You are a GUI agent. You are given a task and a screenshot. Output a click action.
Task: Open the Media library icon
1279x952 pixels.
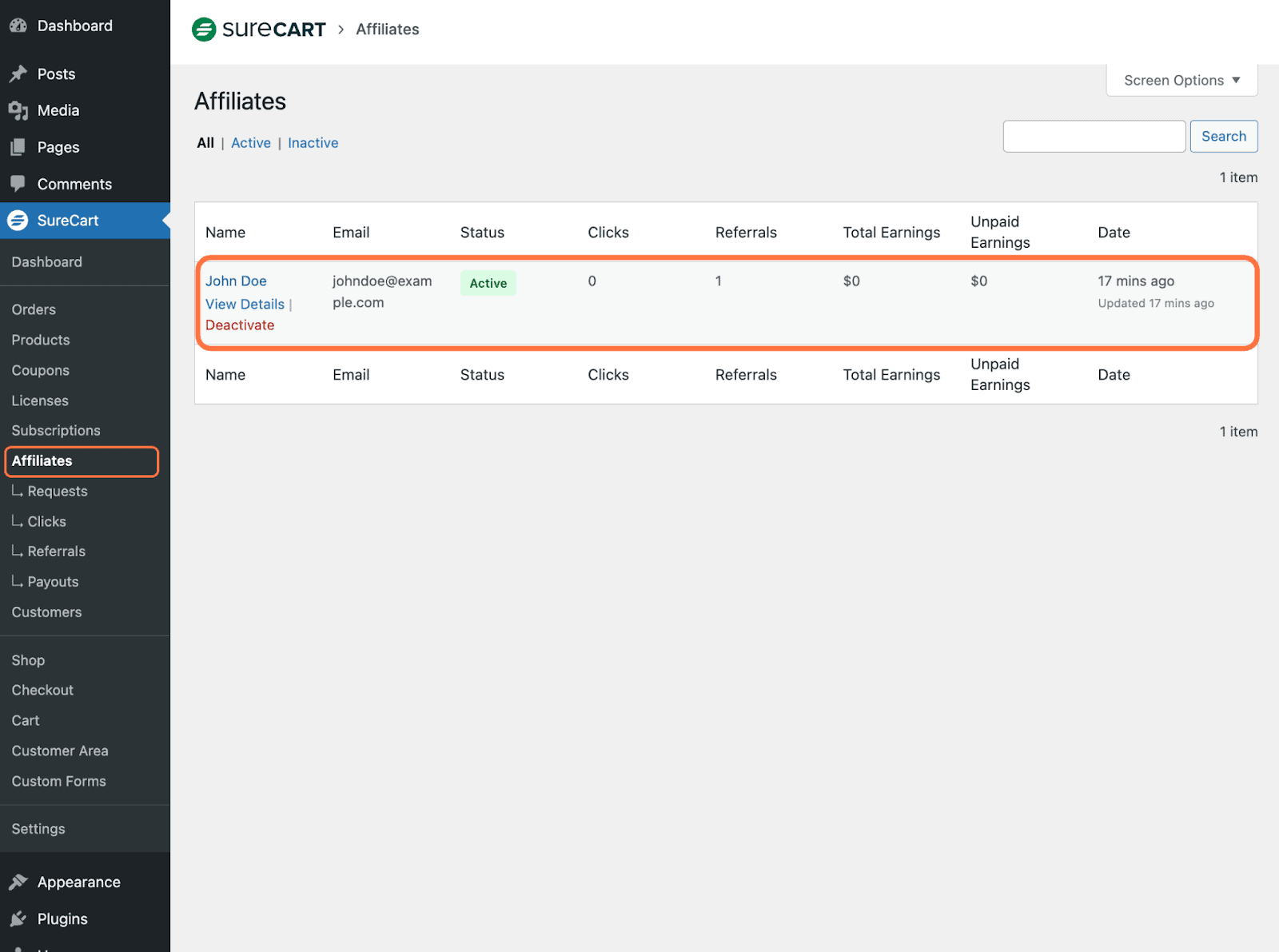(x=18, y=110)
